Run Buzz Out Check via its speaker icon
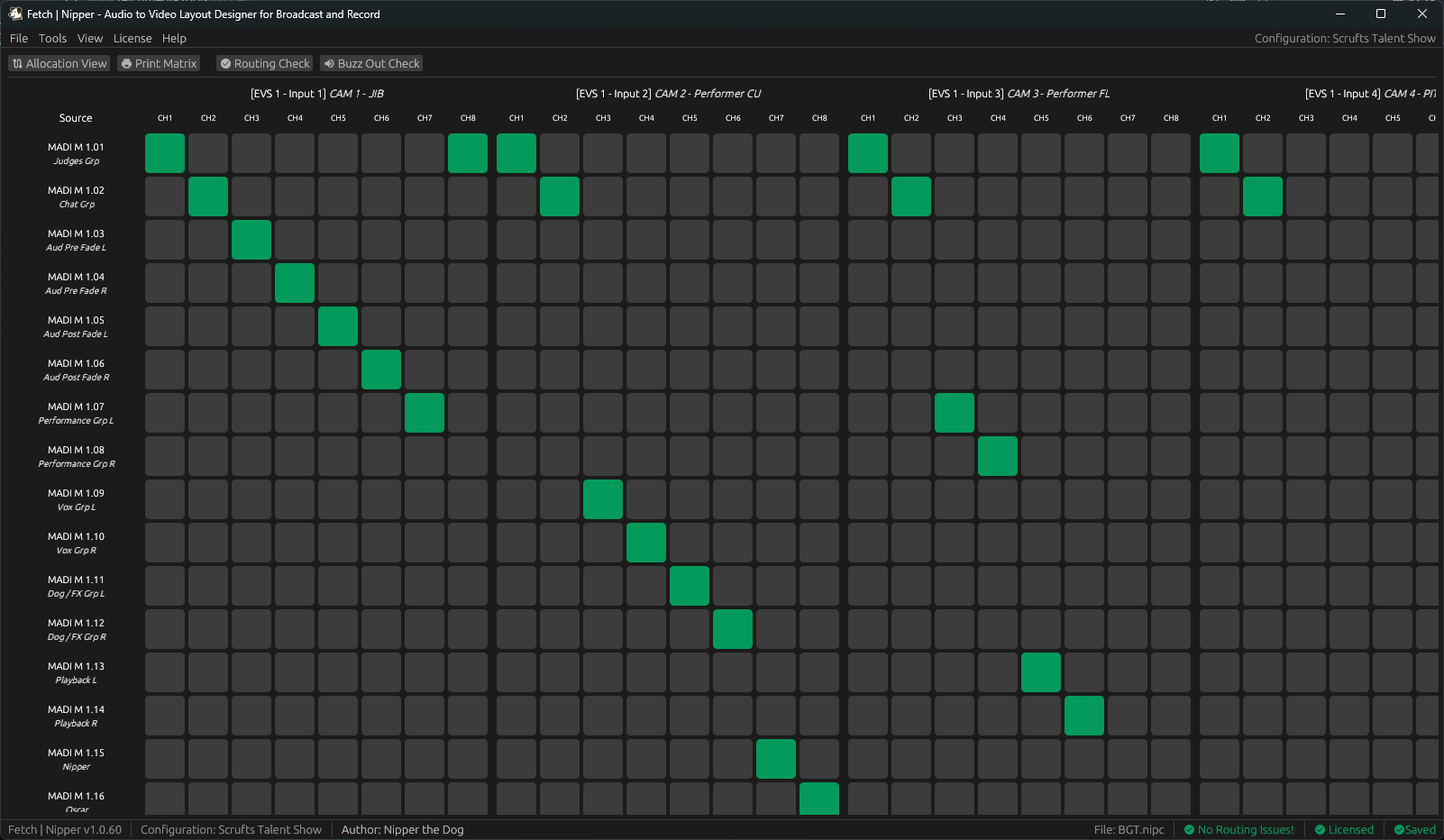Screen dimensions: 1444x840 331,63
